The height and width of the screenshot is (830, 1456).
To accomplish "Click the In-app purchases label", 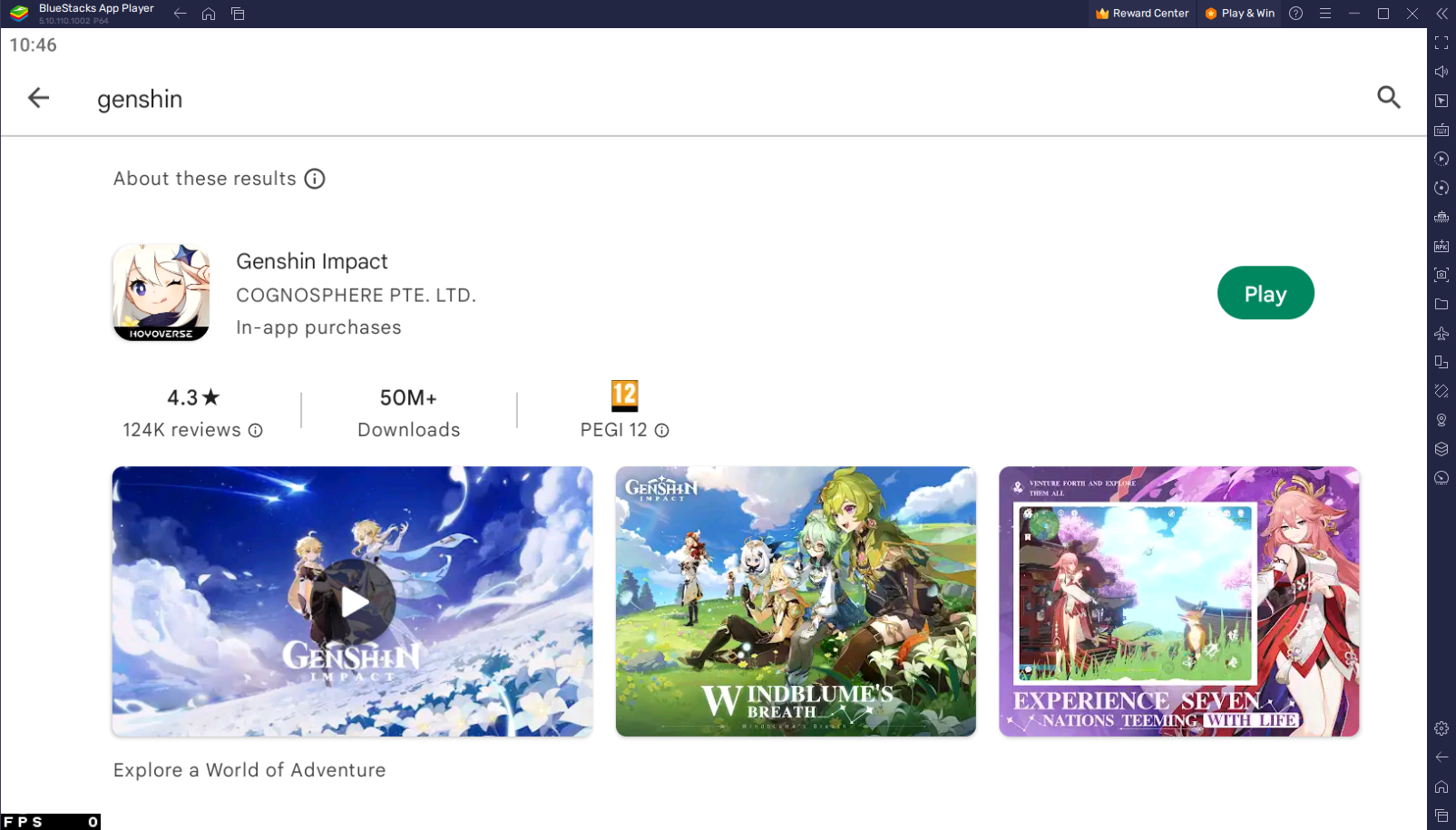I will [318, 327].
